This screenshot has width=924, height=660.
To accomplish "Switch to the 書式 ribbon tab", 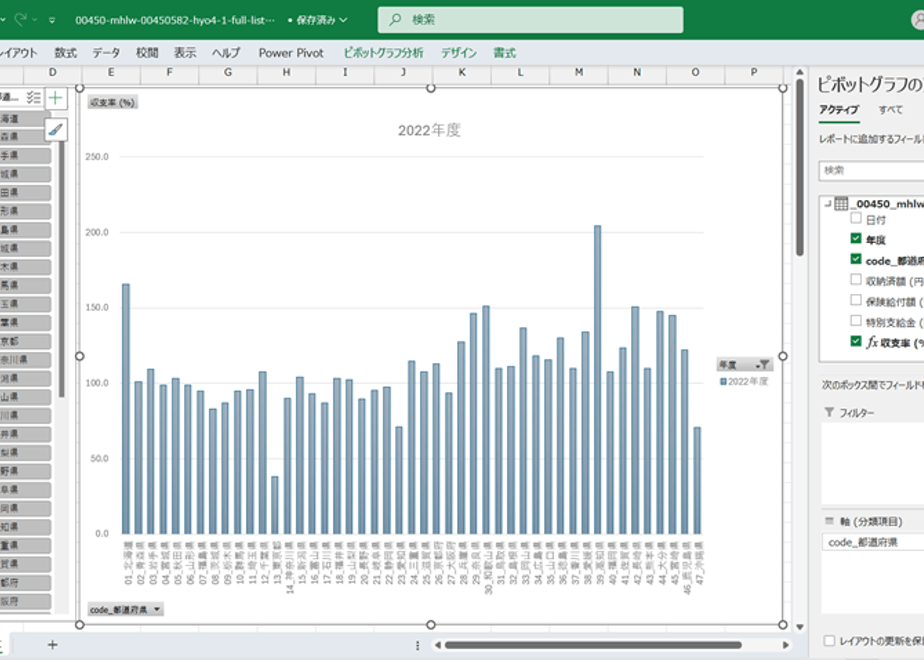I will coord(504,53).
